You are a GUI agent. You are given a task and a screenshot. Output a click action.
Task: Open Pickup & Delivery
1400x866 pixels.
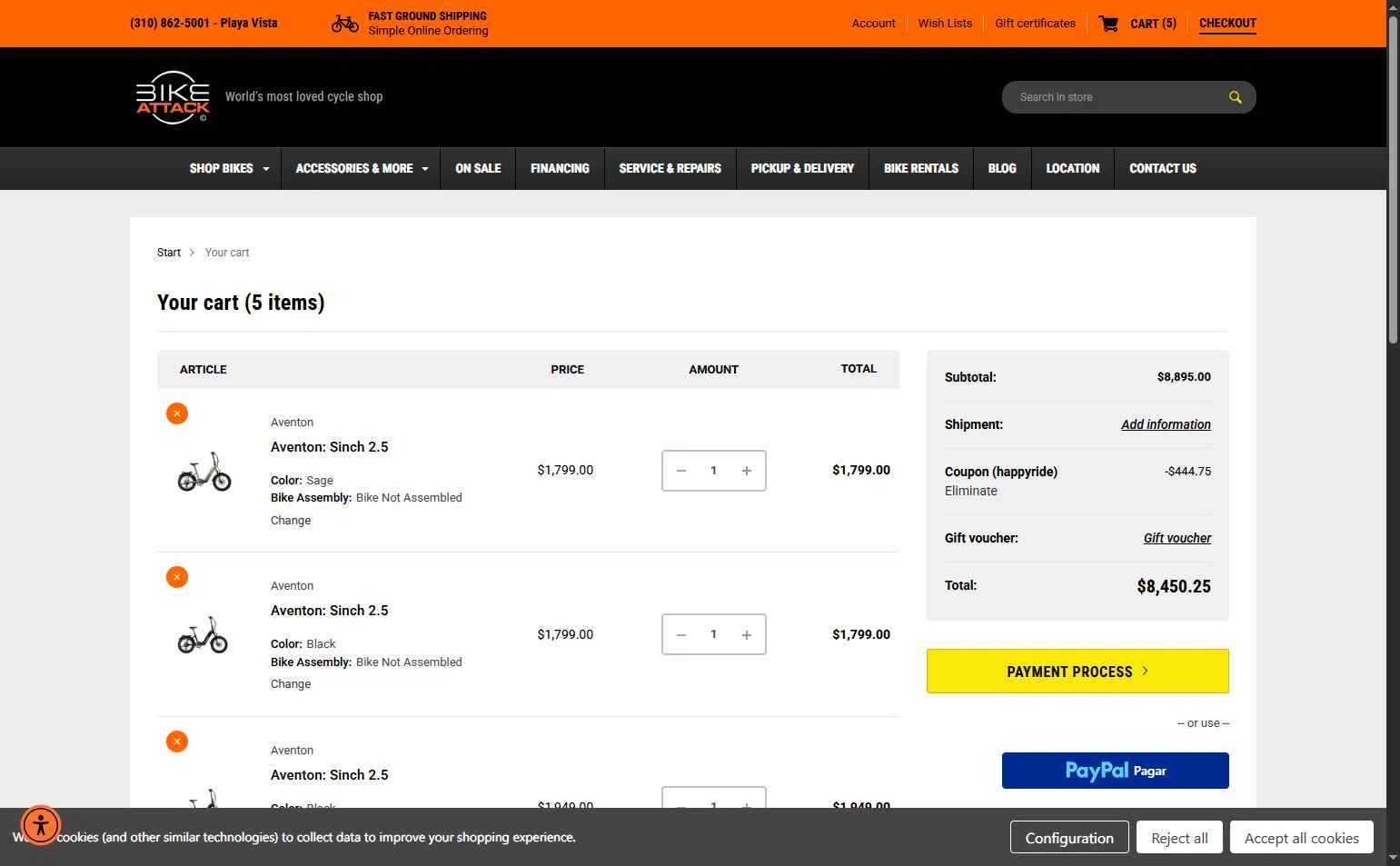click(x=802, y=168)
